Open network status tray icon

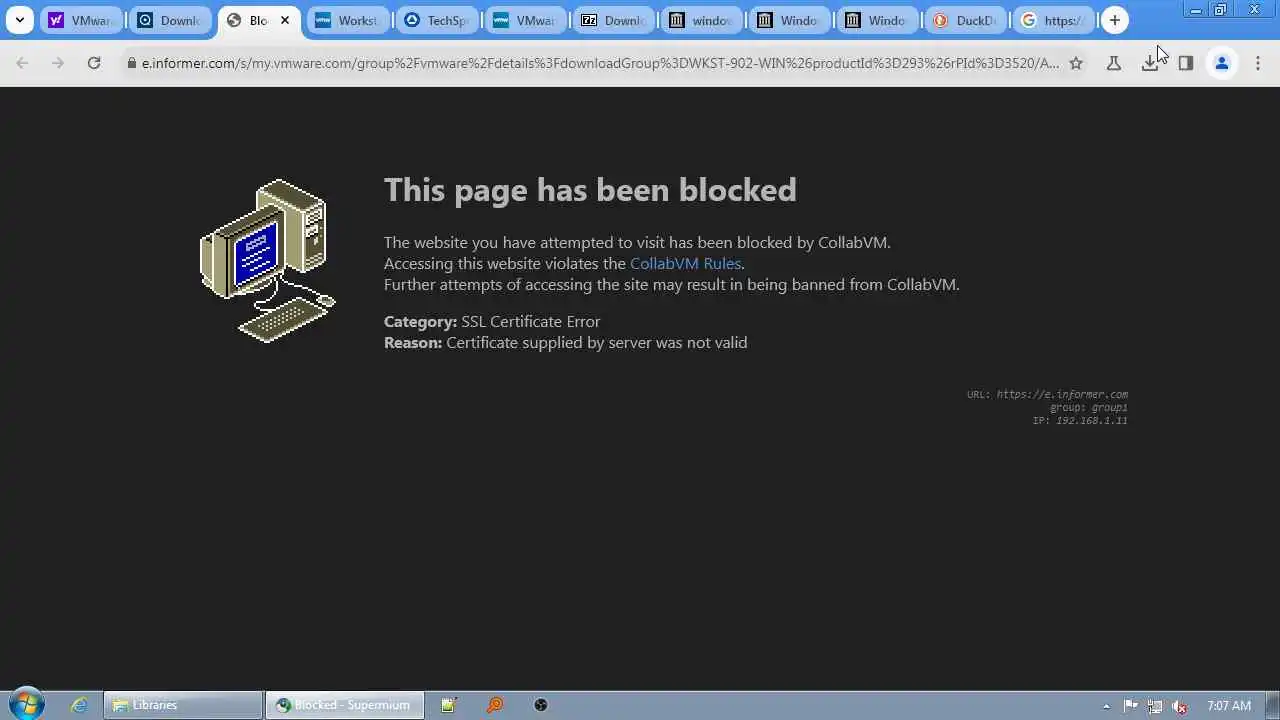point(1155,706)
